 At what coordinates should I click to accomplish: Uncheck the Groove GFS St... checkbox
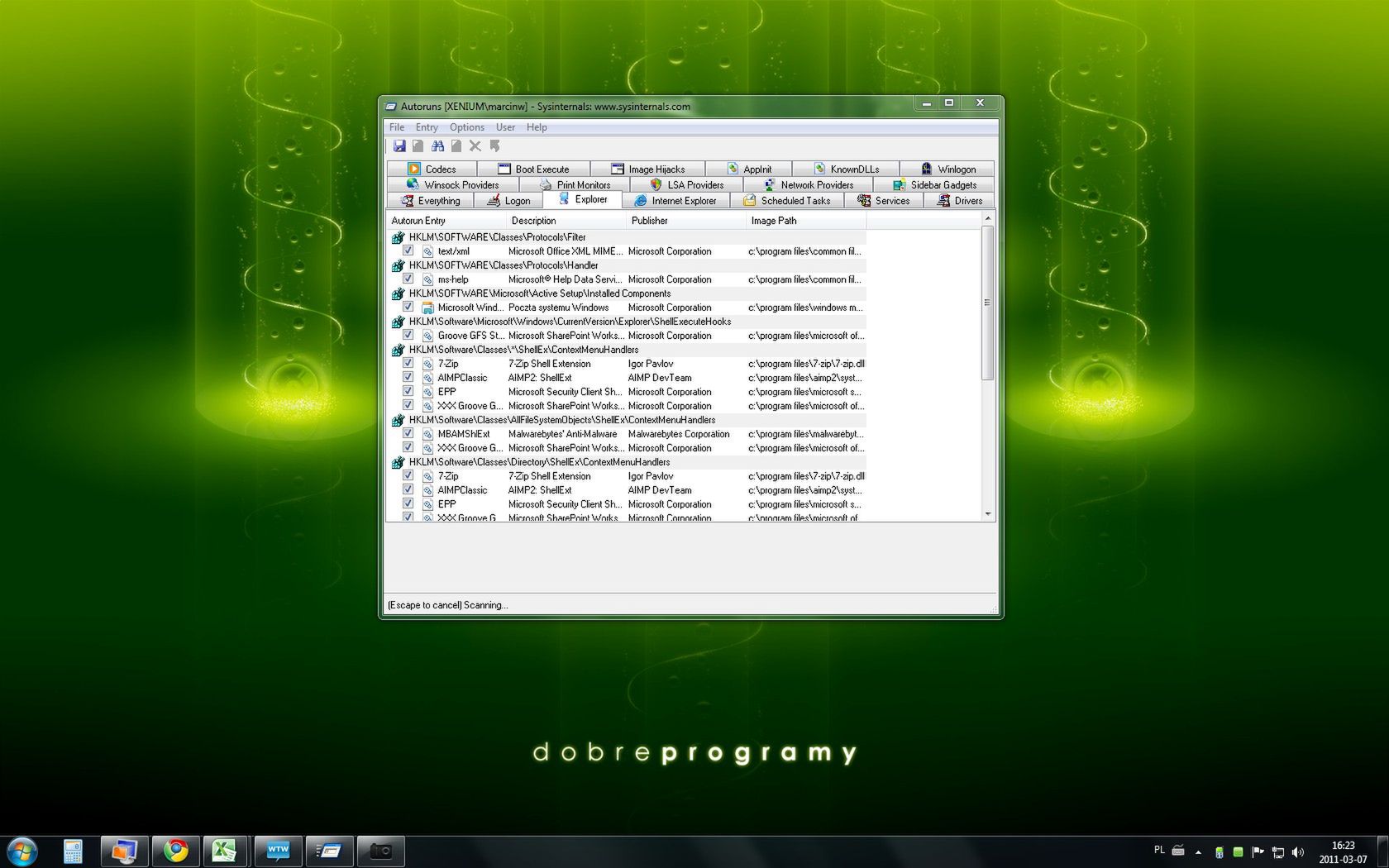pyautogui.click(x=408, y=335)
